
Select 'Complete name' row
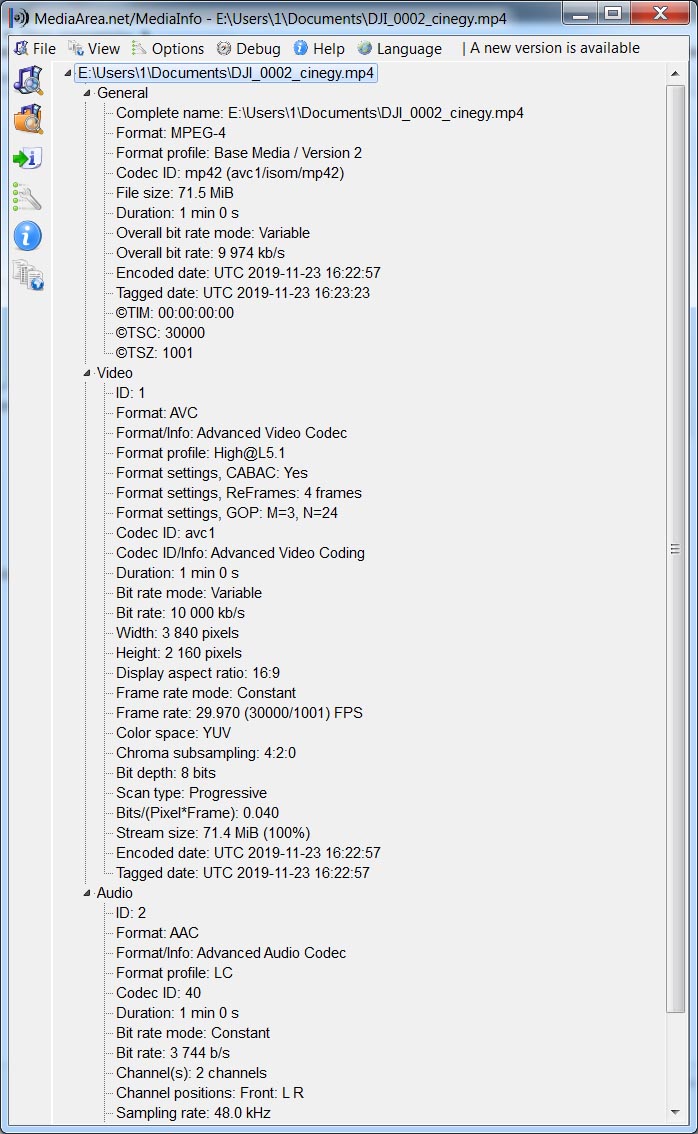[x=320, y=113]
